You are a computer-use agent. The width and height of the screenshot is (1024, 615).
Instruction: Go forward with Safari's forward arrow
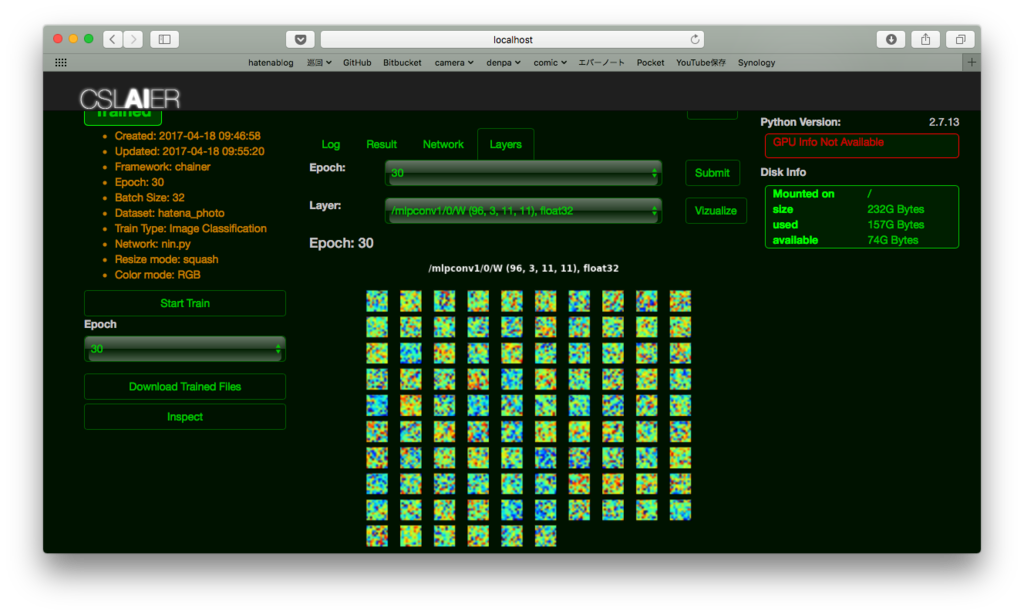pos(133,39)
